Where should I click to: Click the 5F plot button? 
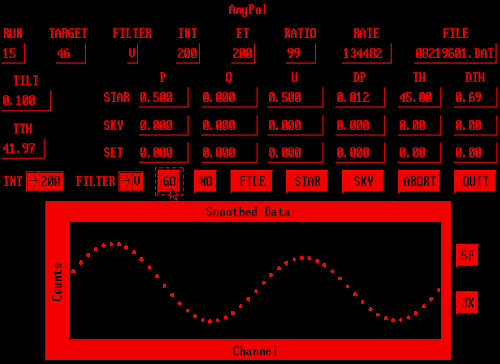[467, 256]
